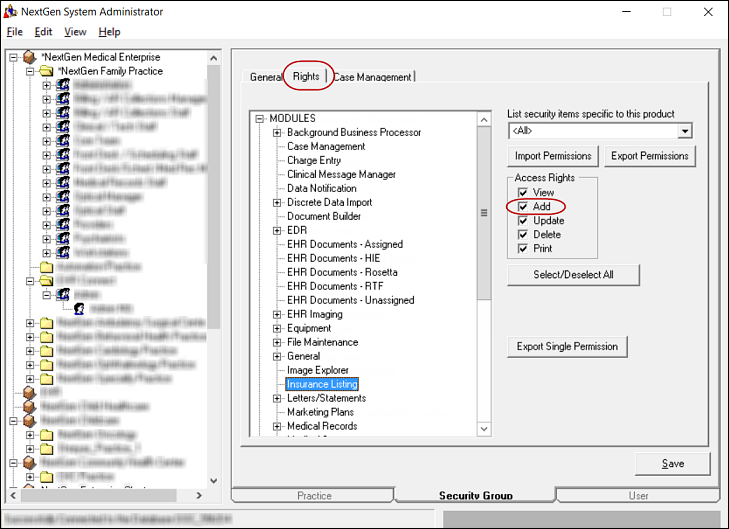
Task: Click the modules list vertical scrollbar thumb
Action: (x=484, y=213)
